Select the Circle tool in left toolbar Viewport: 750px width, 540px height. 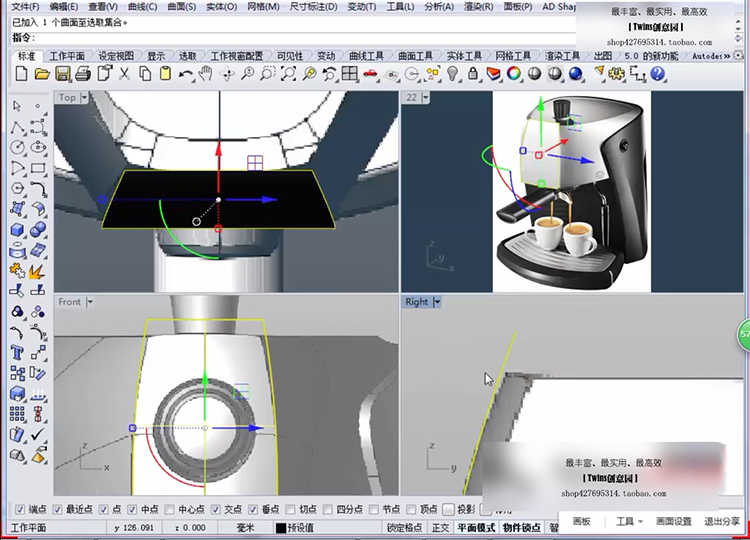pos(17,147)
